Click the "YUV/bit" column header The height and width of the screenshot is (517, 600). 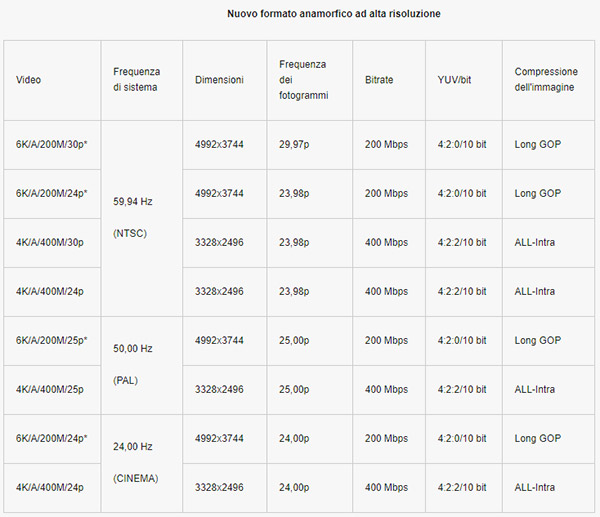tap(454, 80)
